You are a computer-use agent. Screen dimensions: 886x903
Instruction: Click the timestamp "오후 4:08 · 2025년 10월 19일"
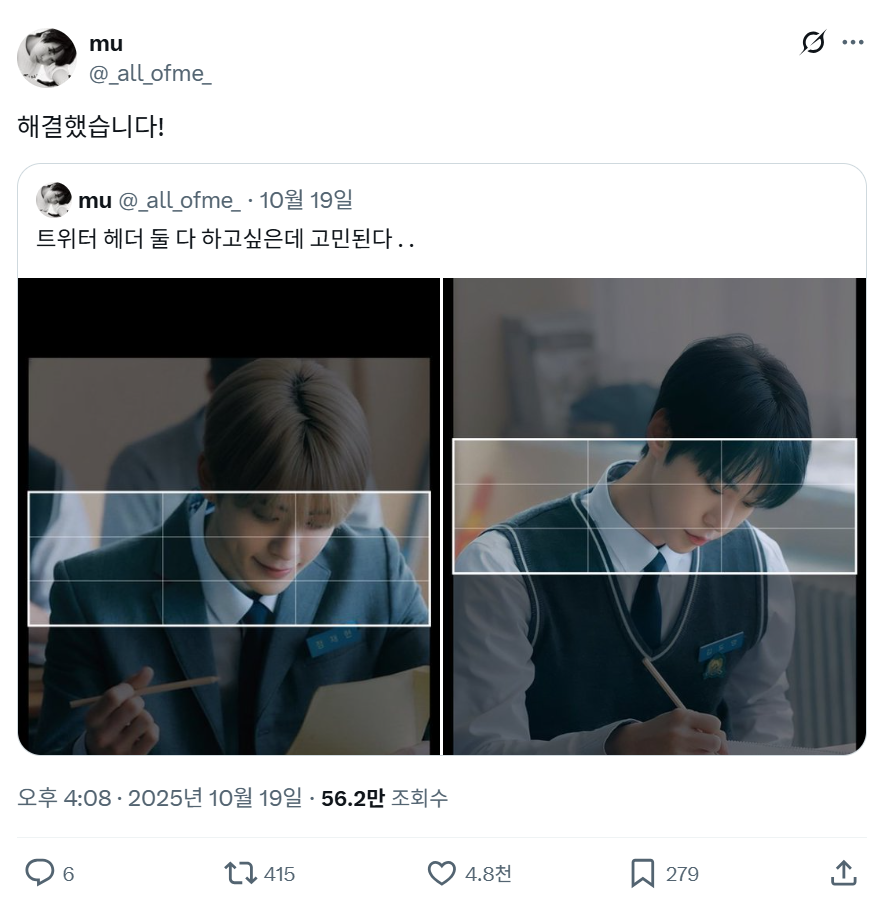click(159, 798)
